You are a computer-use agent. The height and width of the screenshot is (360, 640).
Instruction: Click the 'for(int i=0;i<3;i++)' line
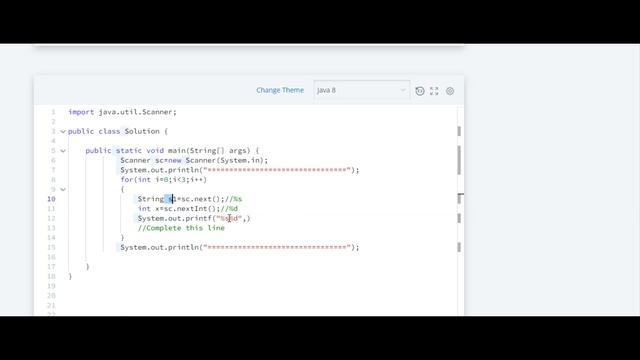[164, 180]
